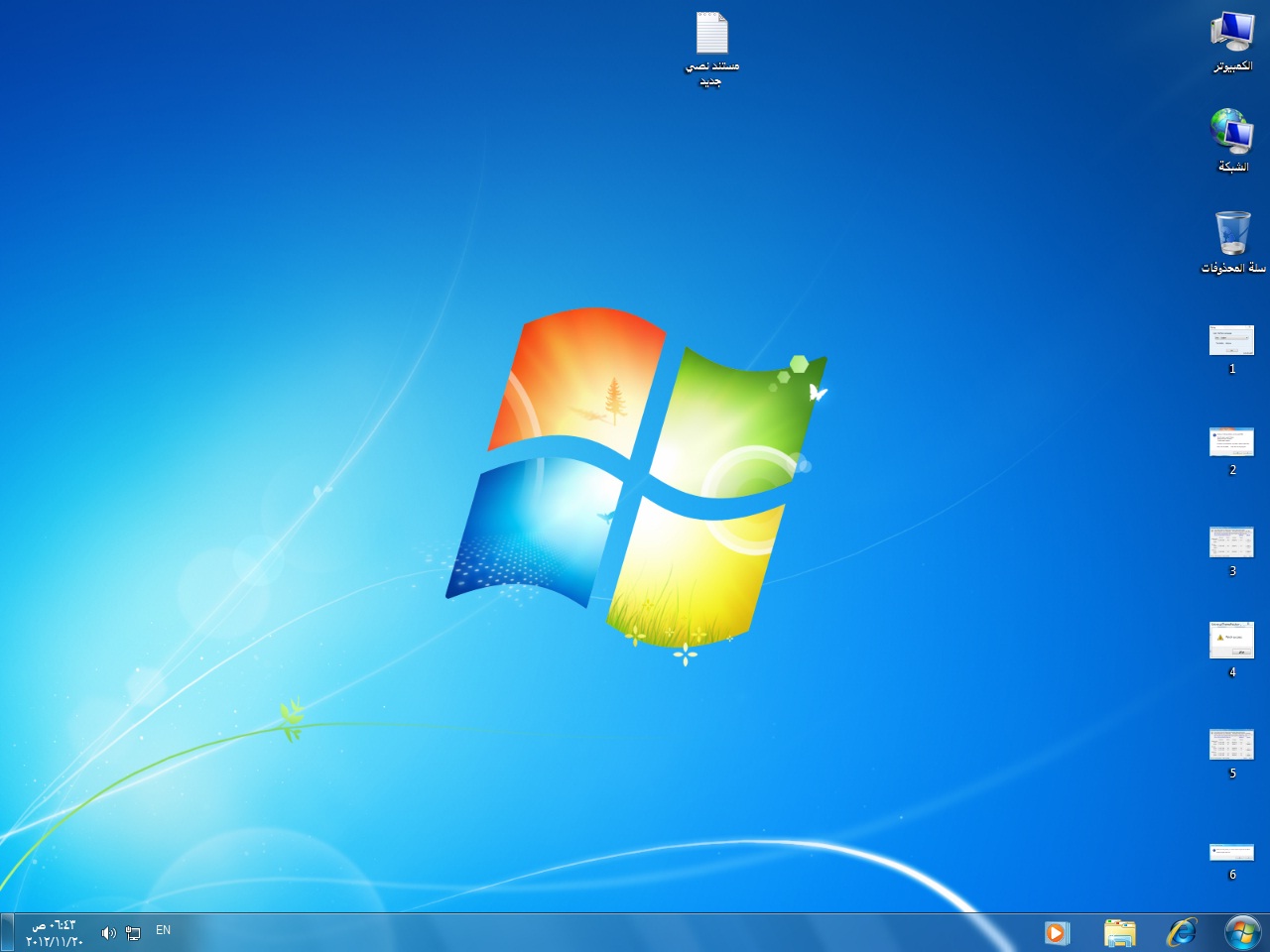Click the taskbar clock and date
The image size is (1270, 952).
coord(55,932)
